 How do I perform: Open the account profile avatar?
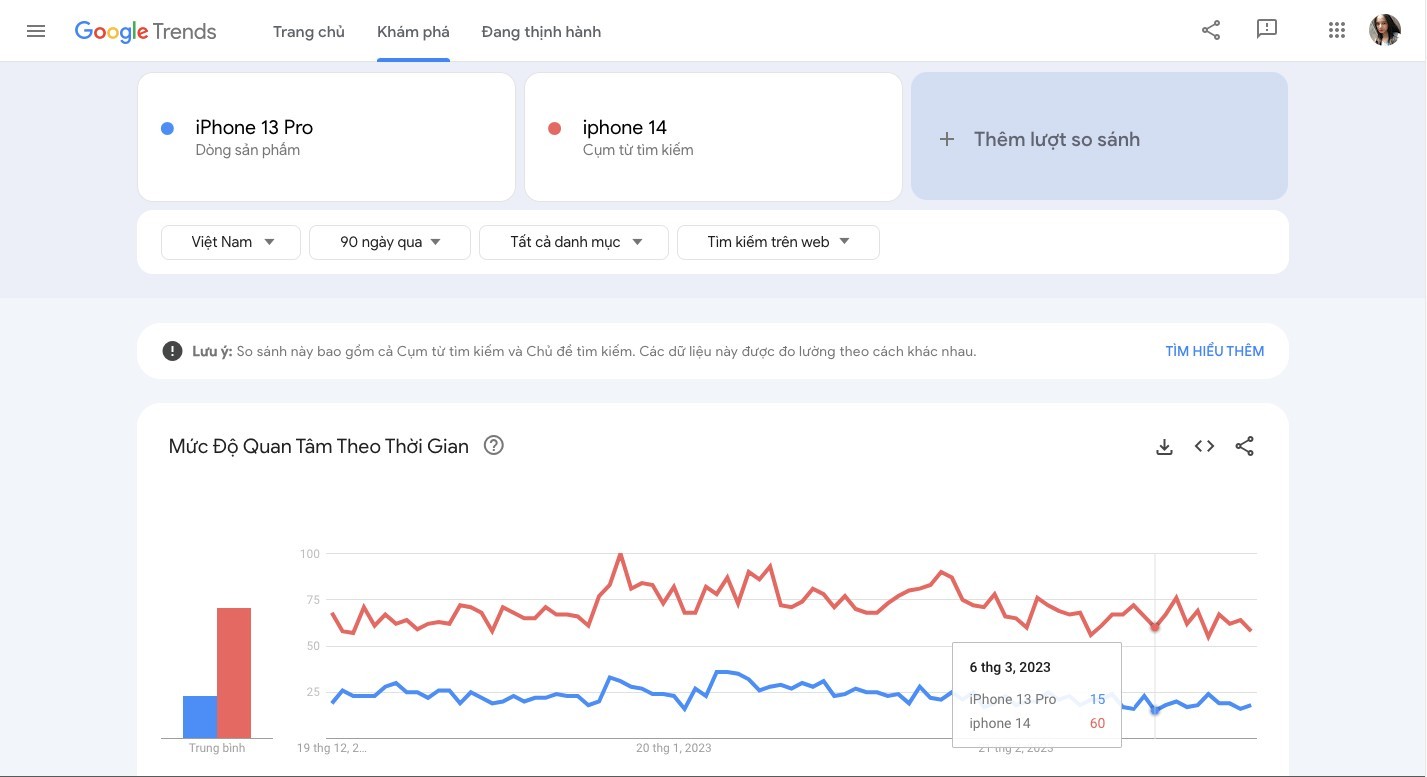pos(1385,30)
